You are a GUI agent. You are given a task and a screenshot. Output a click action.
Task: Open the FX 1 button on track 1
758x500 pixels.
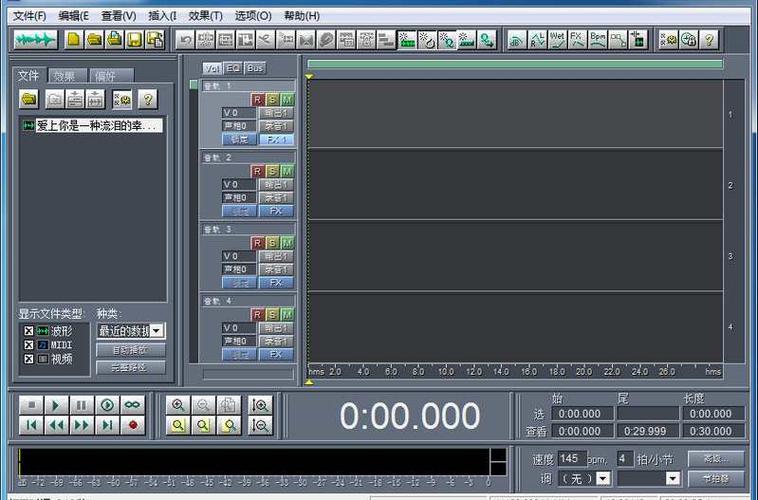pyautogui.click(x=276, y=139)
